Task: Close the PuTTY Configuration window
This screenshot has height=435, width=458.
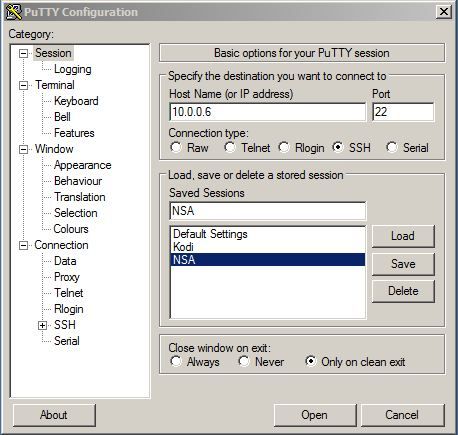Action: click(x=444, y=12)
